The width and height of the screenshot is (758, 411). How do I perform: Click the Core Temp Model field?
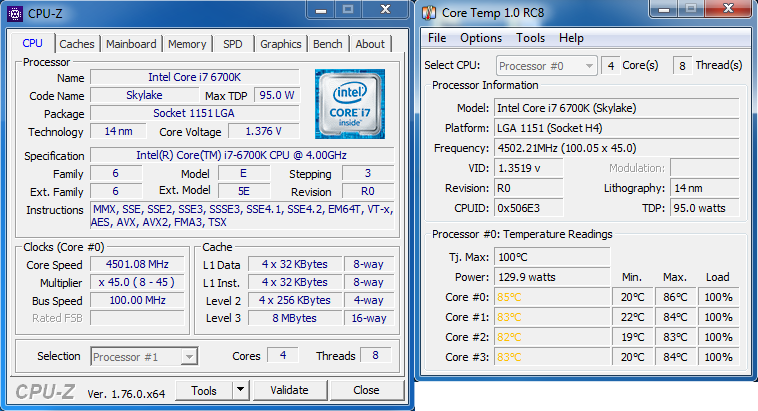[x=616, y=108]
